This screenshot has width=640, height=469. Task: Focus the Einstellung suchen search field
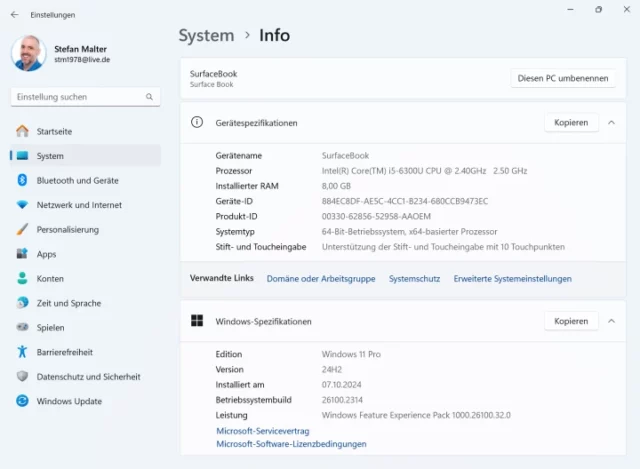(x=85, y=97)
